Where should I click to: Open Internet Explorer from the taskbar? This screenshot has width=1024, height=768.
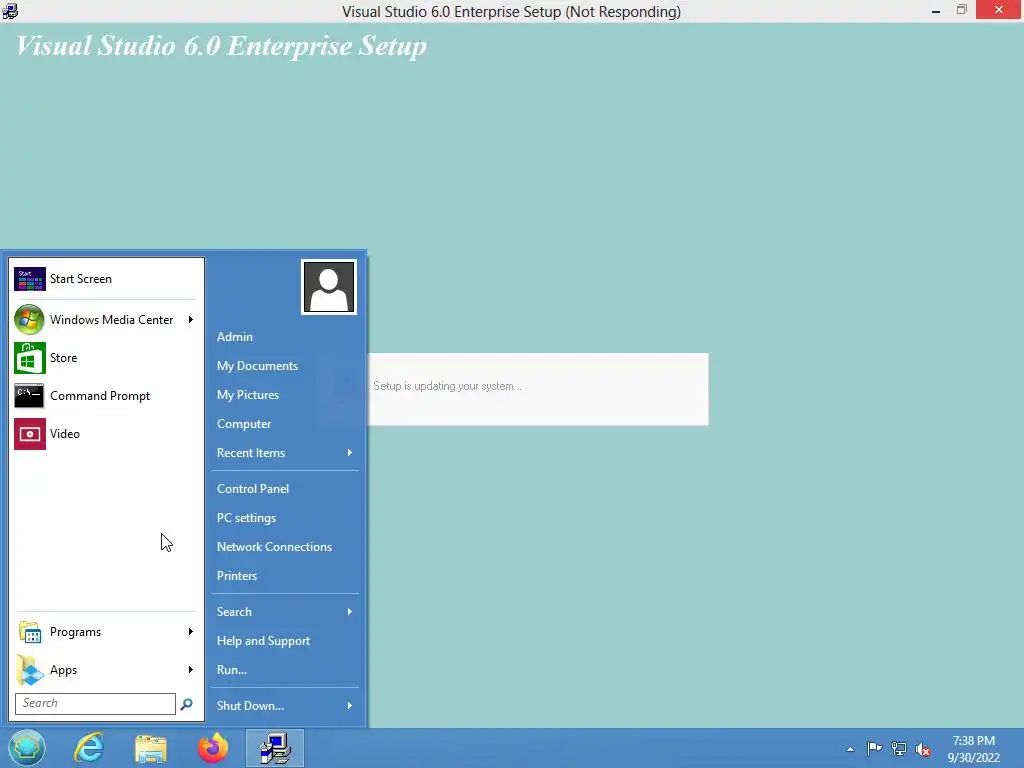[x=89, y=748]
